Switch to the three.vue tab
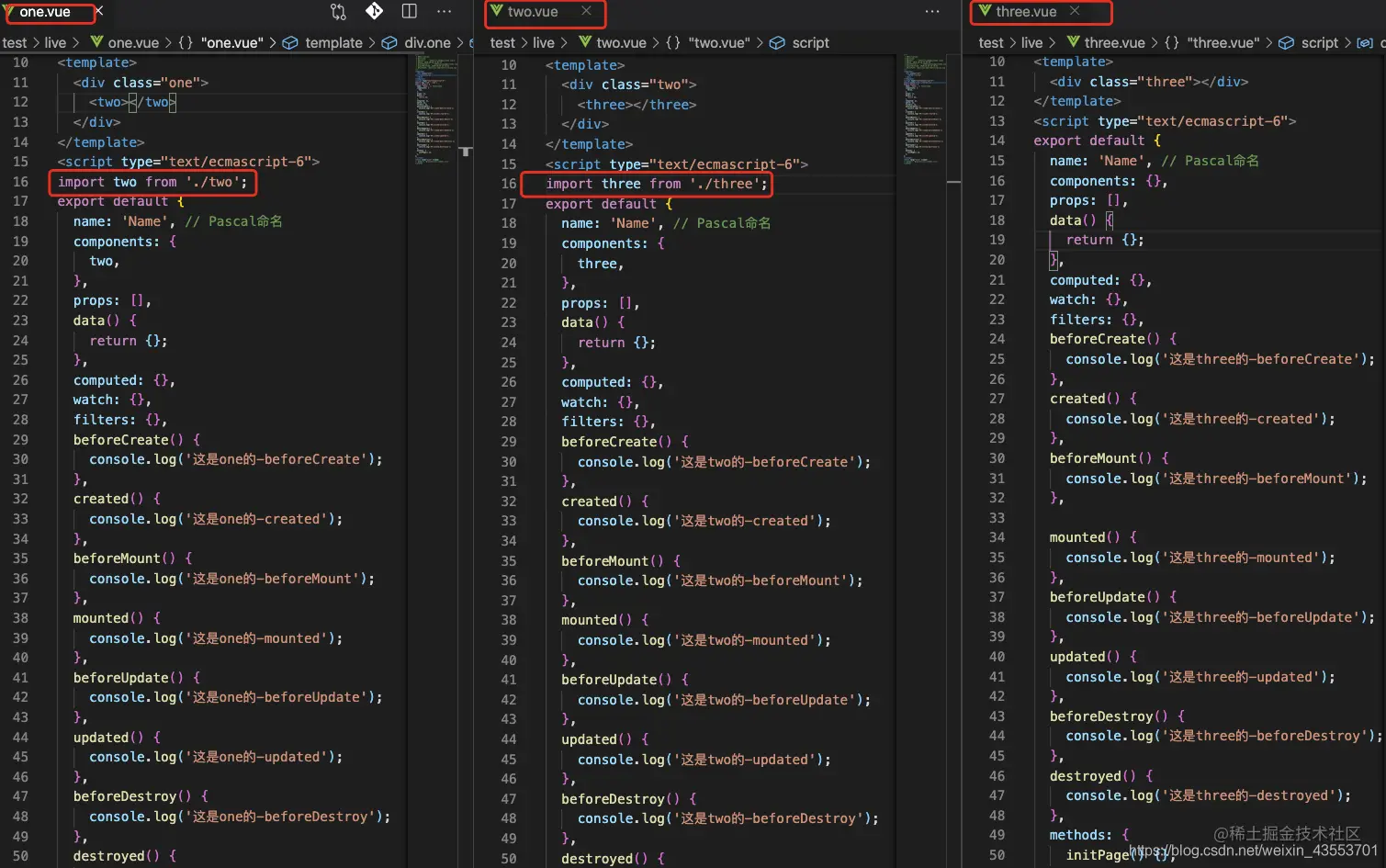 point(1026,12)
